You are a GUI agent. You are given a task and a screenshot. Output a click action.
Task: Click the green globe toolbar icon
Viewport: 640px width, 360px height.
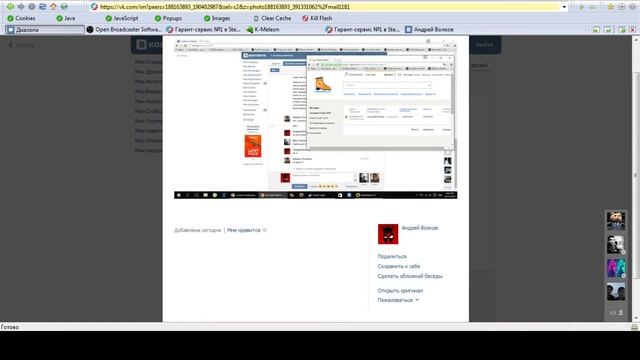coord(64,7)
